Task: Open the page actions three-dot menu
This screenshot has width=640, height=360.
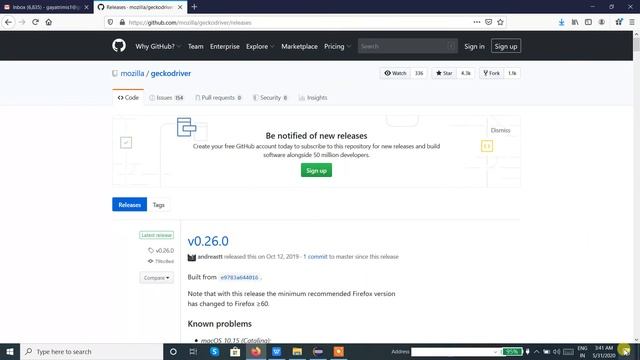Action: (x=476, y=22)
